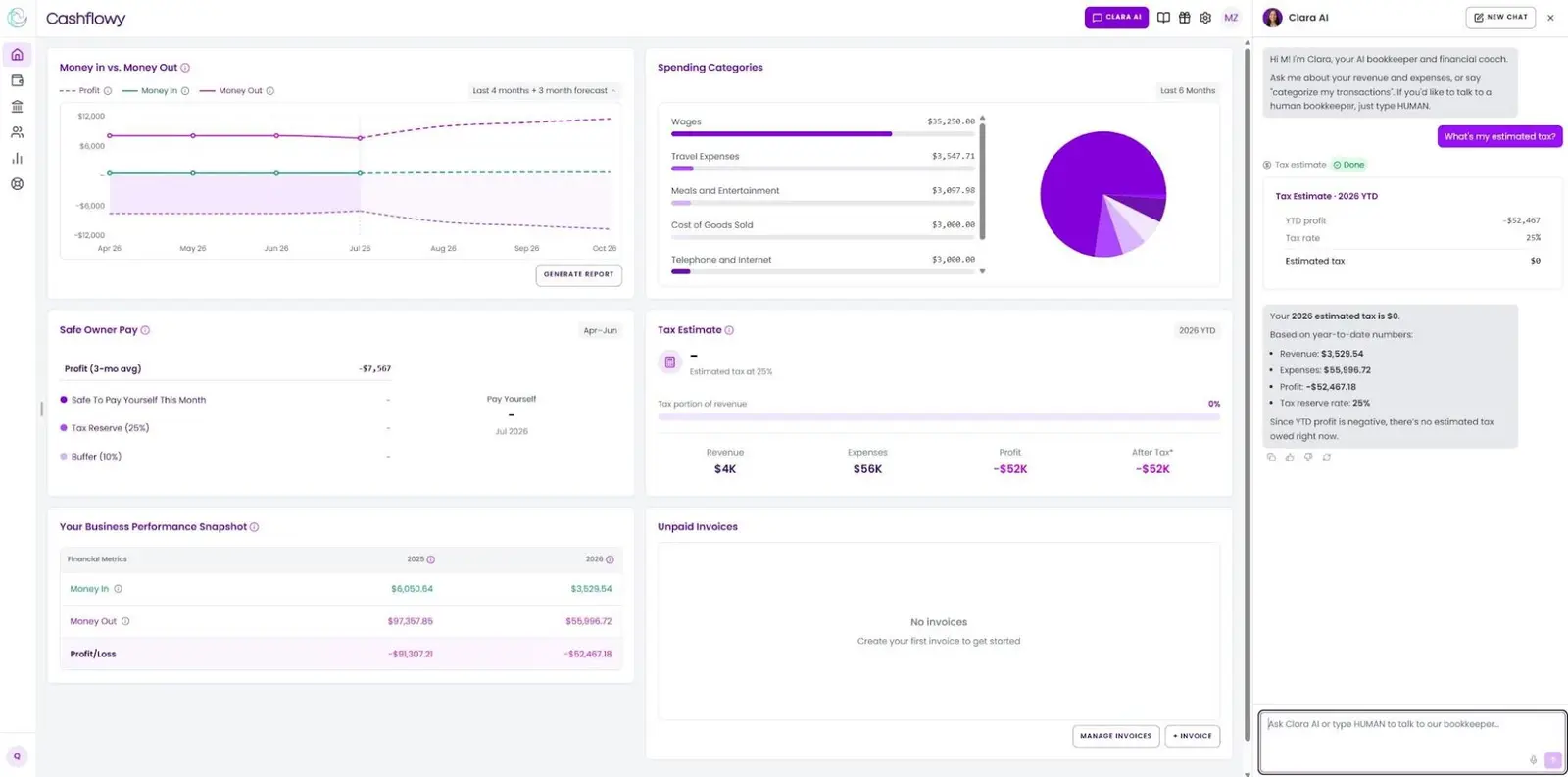Open the people contacts sidebar icon
Image resolution: width=1568 pixels, height=777 pixels.
coord(17,132)
